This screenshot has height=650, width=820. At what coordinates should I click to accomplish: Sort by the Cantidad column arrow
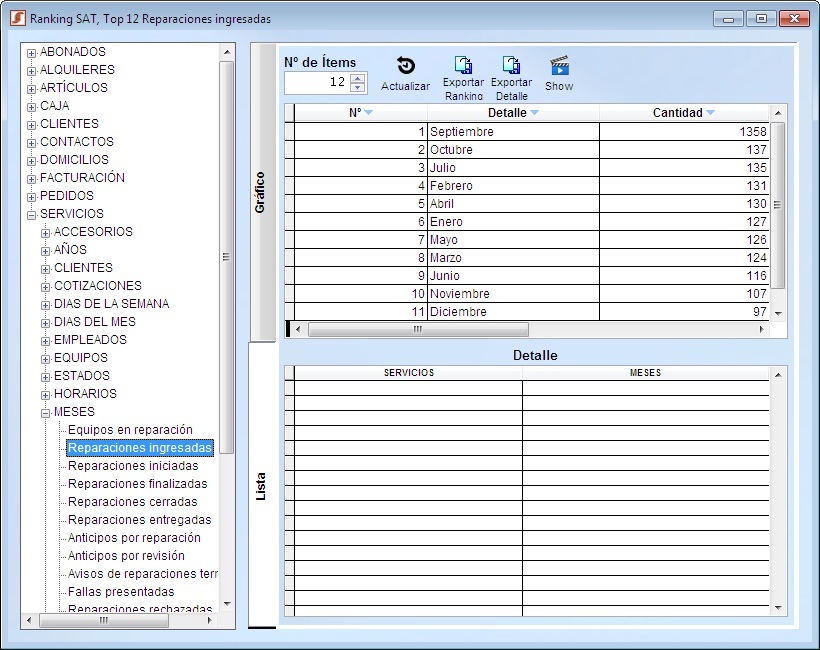pyautogui.click(x=711, y=113)
